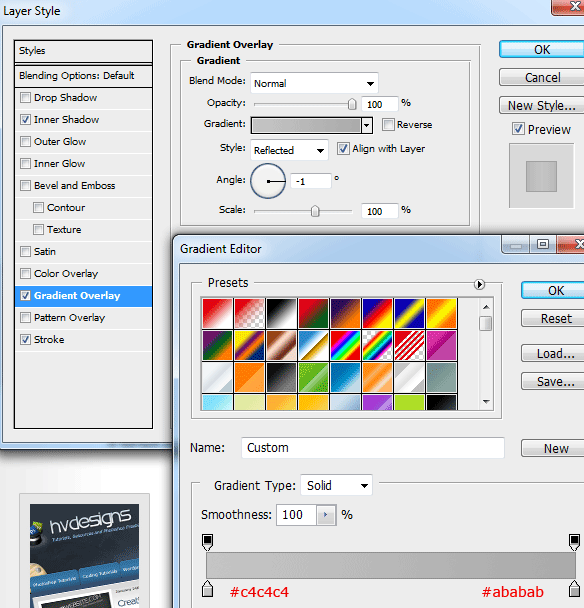
Task: Click the New Style button
Action: [542, 105]
